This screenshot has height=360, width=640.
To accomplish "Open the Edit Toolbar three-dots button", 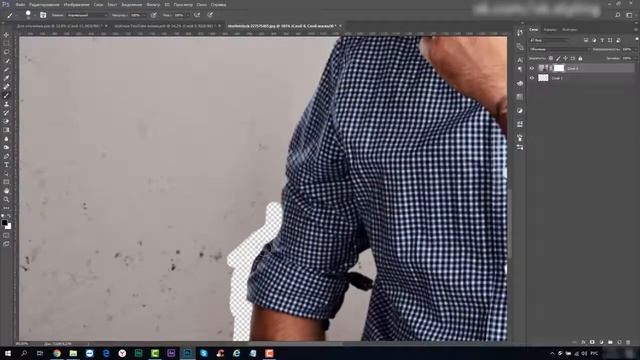I will click(x=6, y=208).
